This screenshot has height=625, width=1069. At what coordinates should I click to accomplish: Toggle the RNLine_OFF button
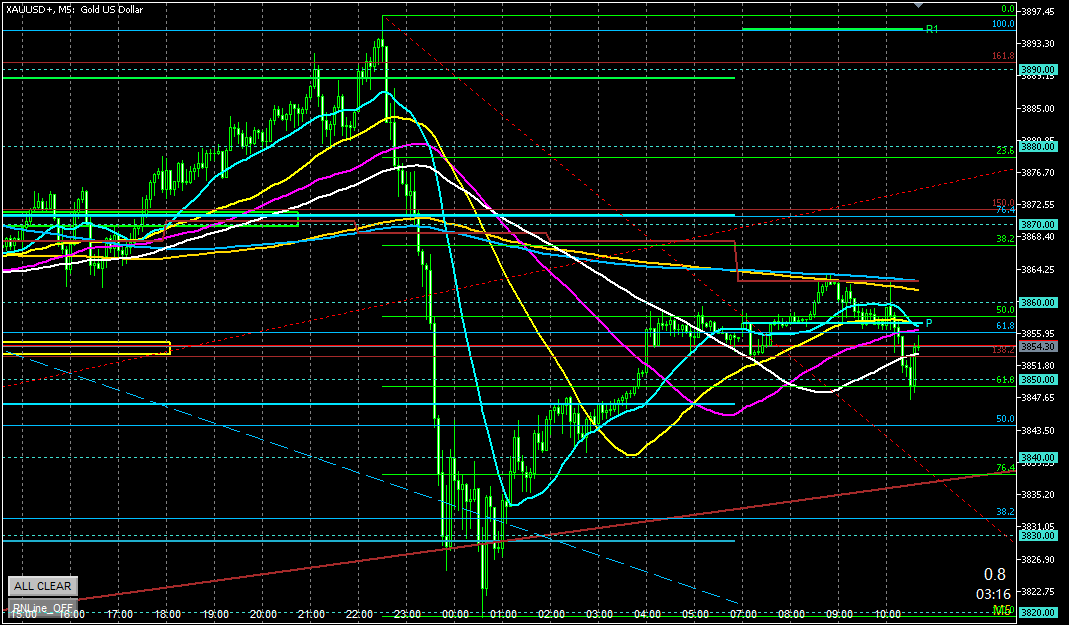click(x=42, y=606)
